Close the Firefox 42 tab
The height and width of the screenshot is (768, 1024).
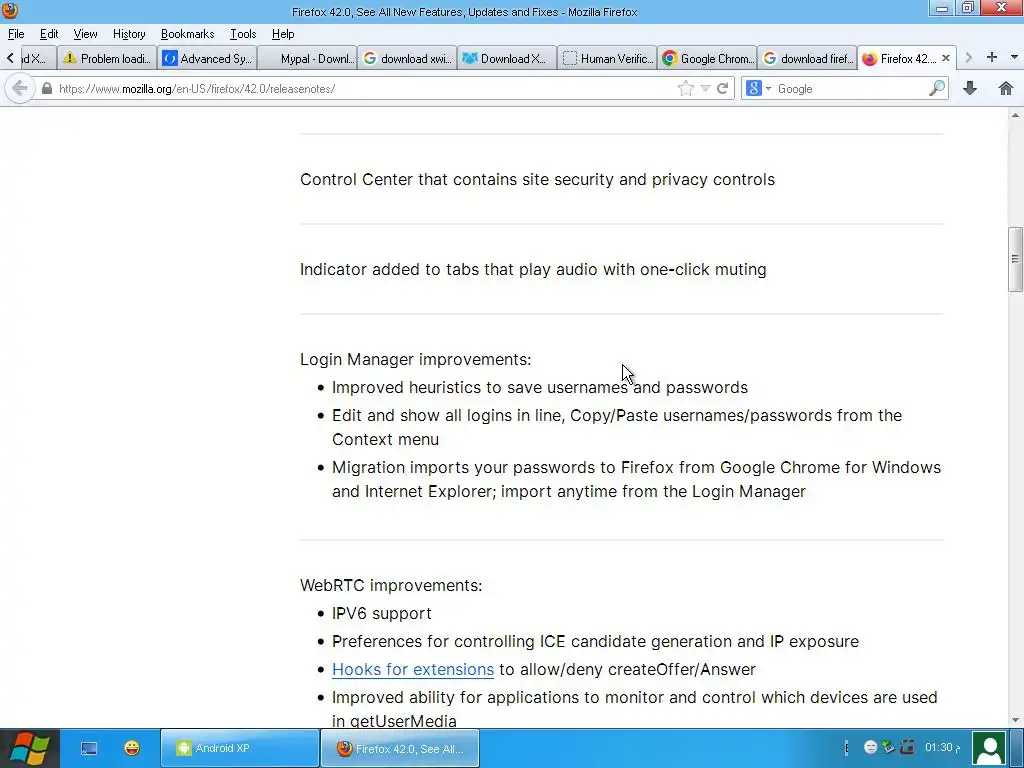coord(946,58)
